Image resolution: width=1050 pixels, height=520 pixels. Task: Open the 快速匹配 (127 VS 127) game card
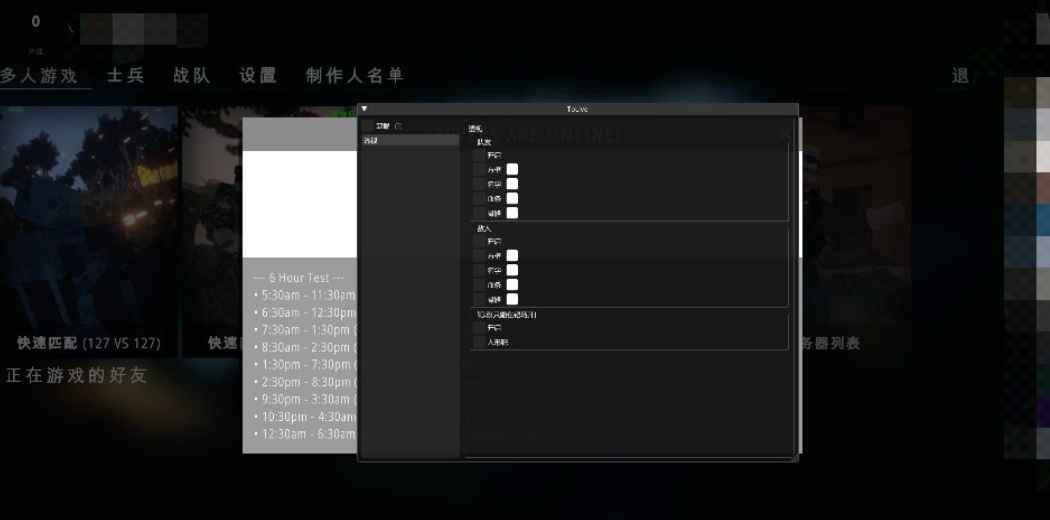click(89, 232)
